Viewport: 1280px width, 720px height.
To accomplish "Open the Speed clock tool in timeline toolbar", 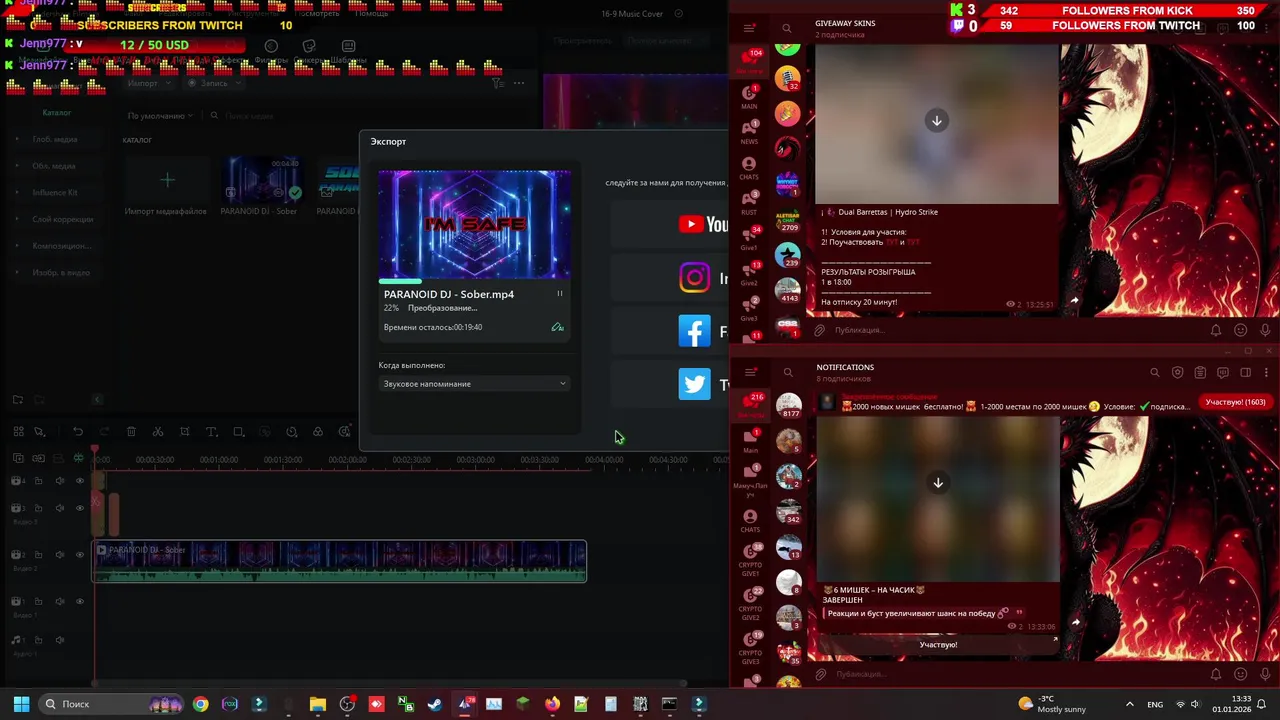I will (x=291, y=432).
